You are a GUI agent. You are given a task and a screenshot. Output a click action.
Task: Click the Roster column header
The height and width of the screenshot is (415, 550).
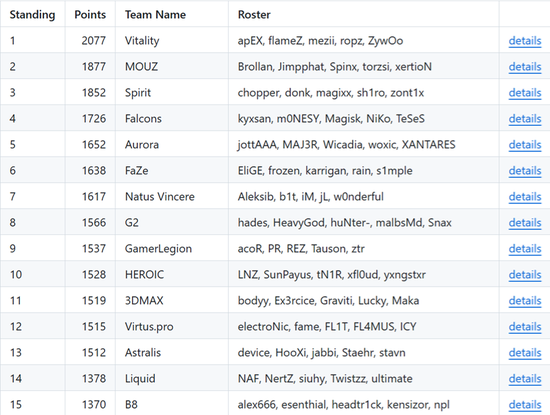pos(254,14)
